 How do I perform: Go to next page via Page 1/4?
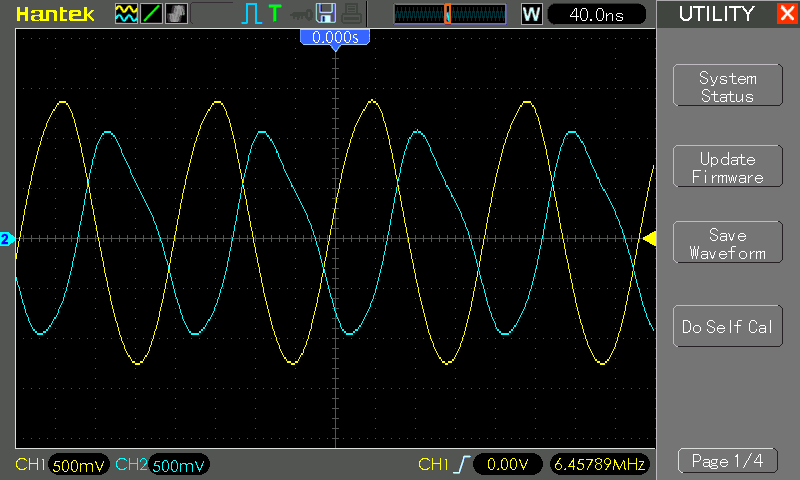point(728,461)
